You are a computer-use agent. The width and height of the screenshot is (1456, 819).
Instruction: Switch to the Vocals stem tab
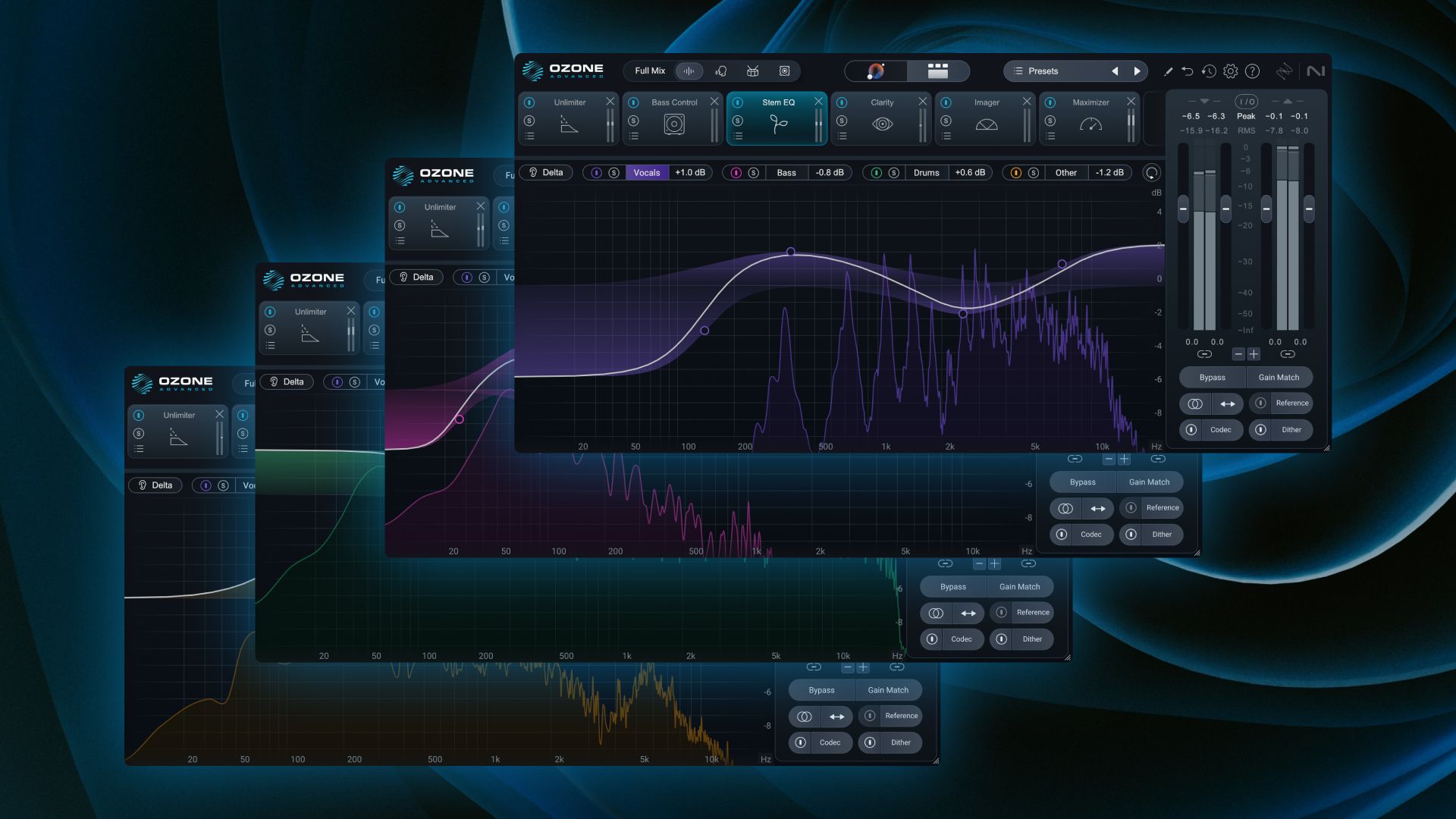(647, 172)
